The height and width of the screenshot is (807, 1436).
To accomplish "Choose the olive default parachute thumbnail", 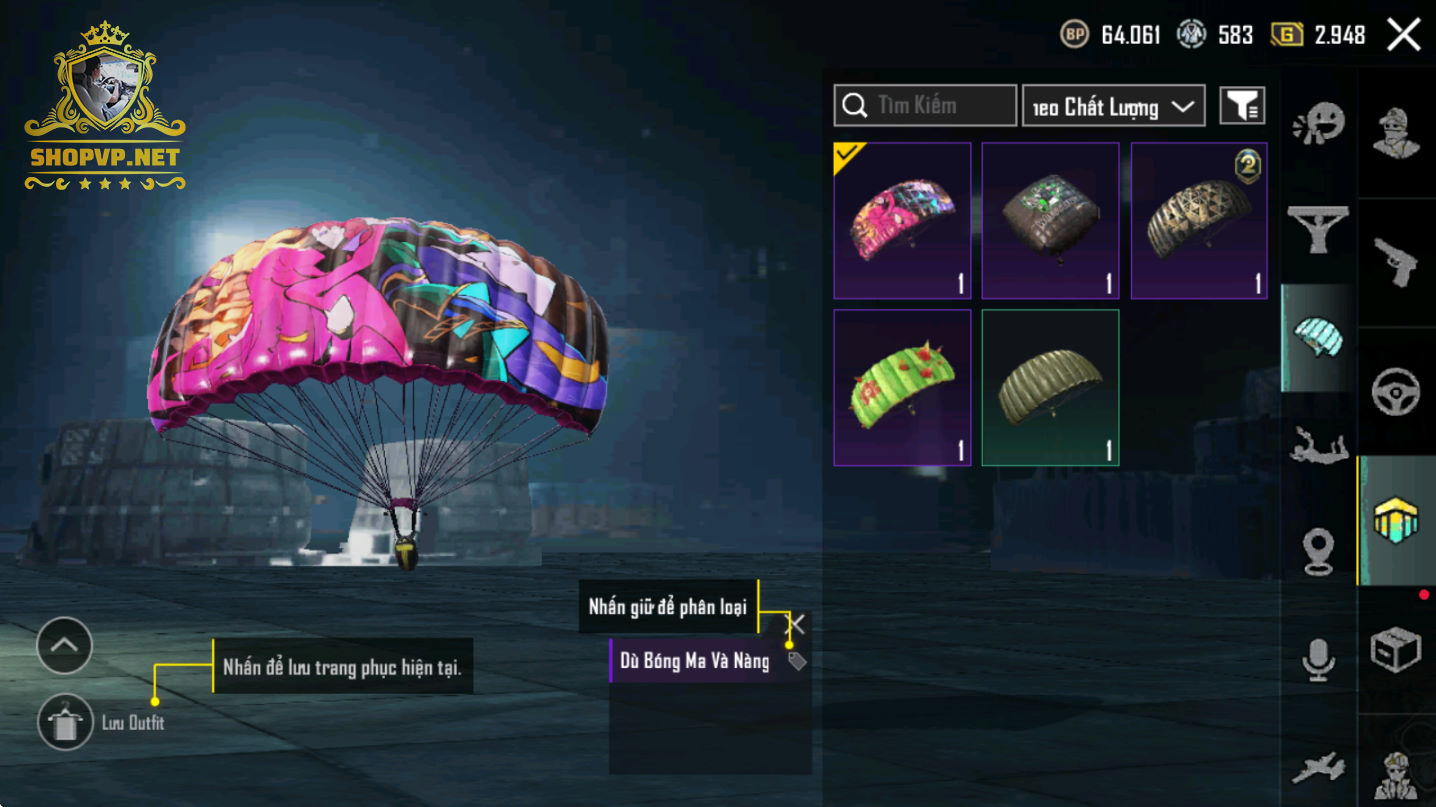I will click(1050, 388).
